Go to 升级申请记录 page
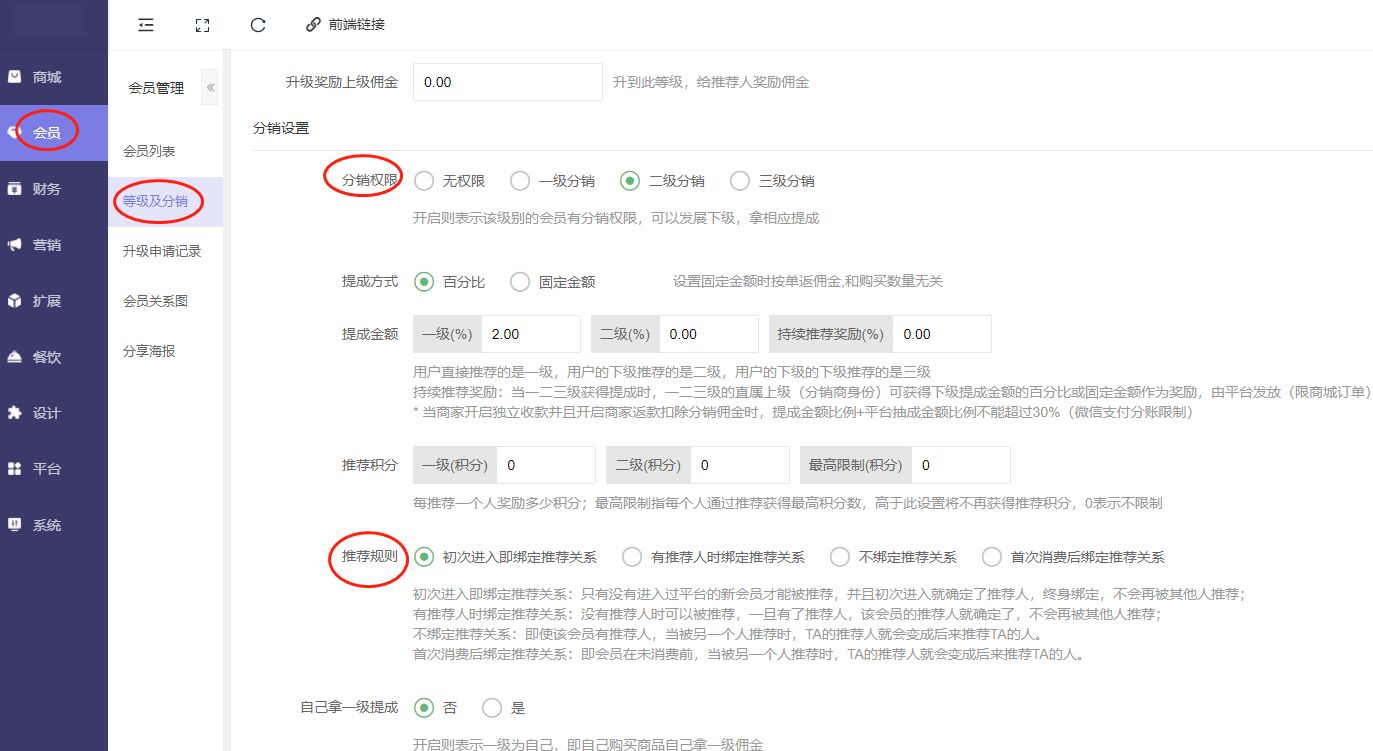The height and width of the screenshot is (751, 1373). (162, 251)
